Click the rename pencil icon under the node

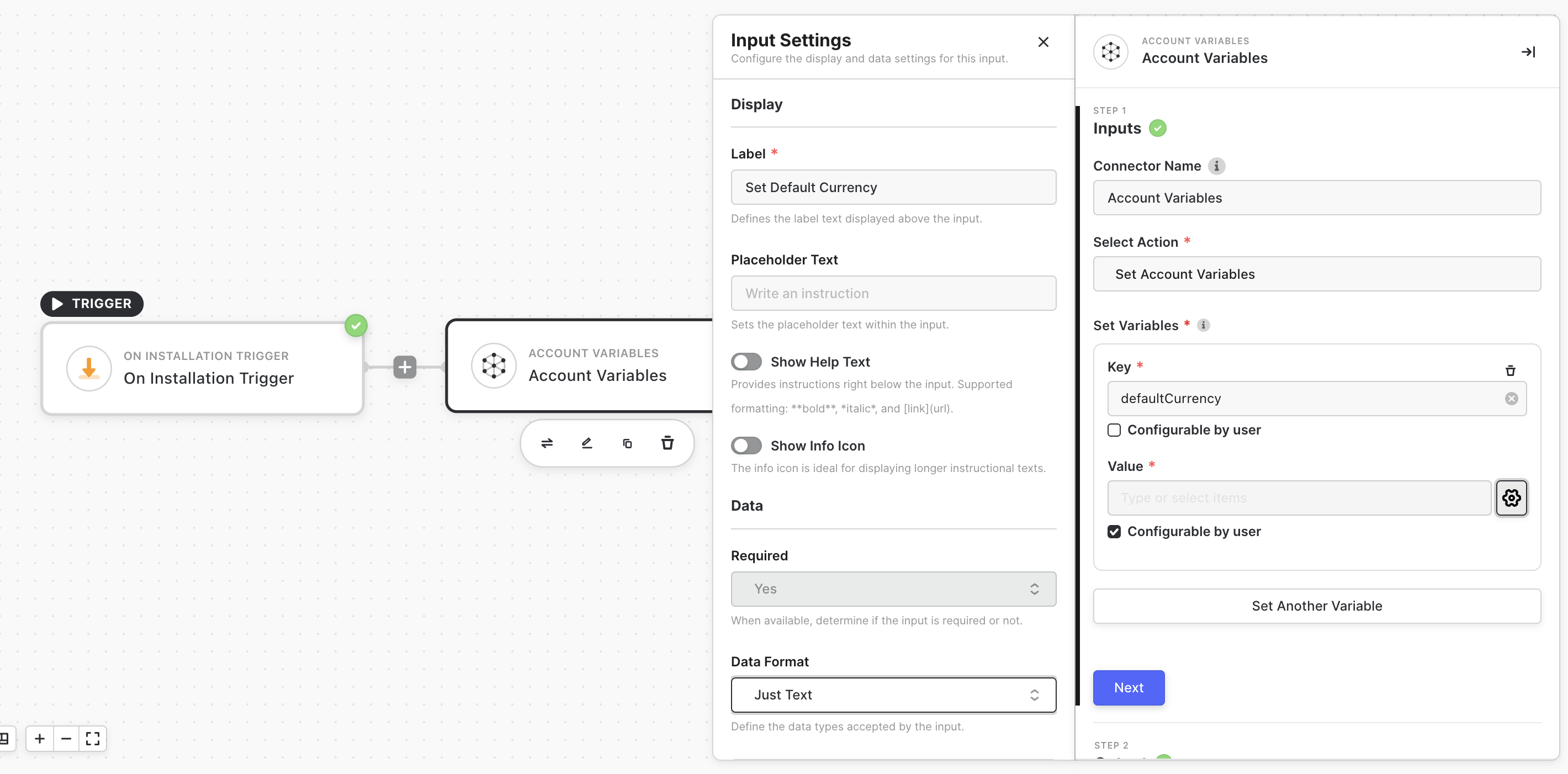(587, 443)
